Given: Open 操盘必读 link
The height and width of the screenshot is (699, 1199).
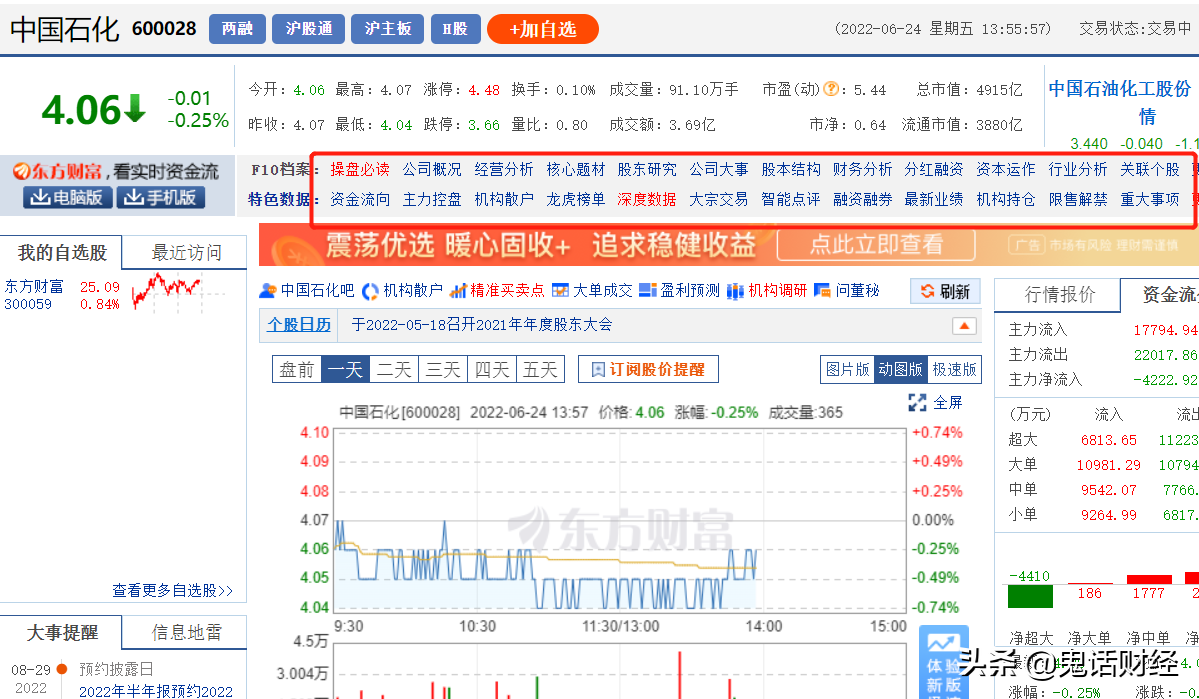Looking at the screenshot, I should pos(359,169).
